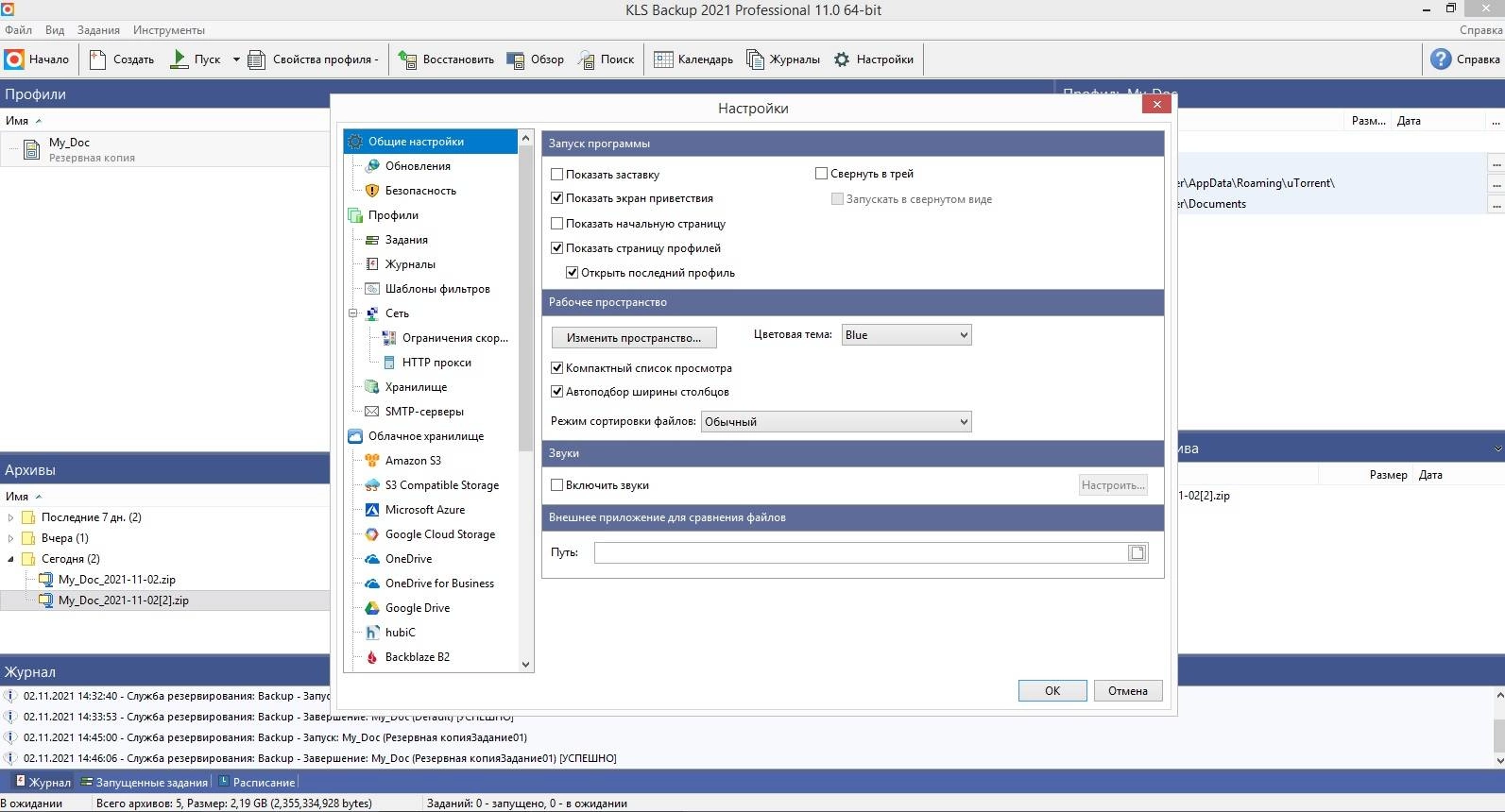Open the Вид menu
Screen dimensions: 1505x812
[x=55, y=30]
